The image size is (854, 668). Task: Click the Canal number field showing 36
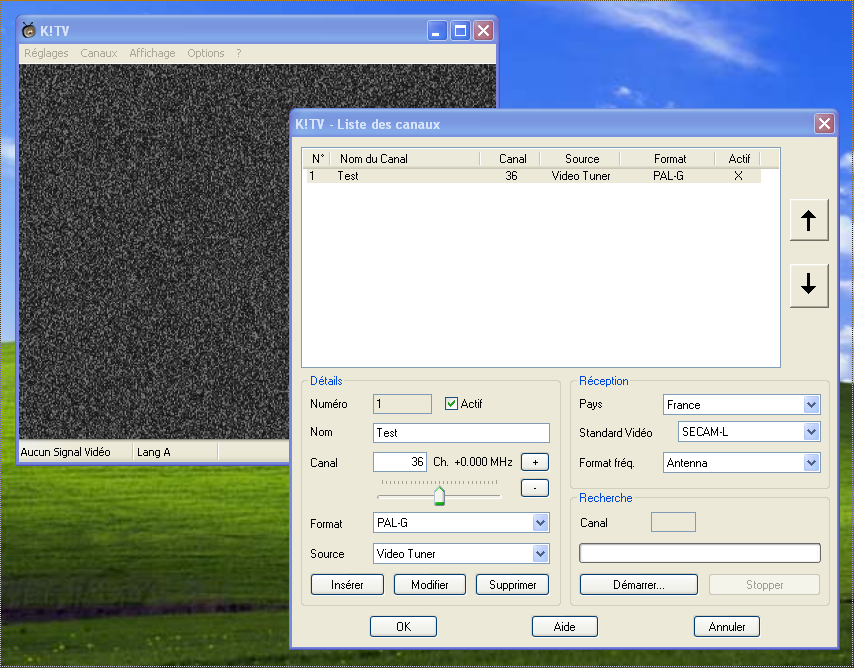400,462
